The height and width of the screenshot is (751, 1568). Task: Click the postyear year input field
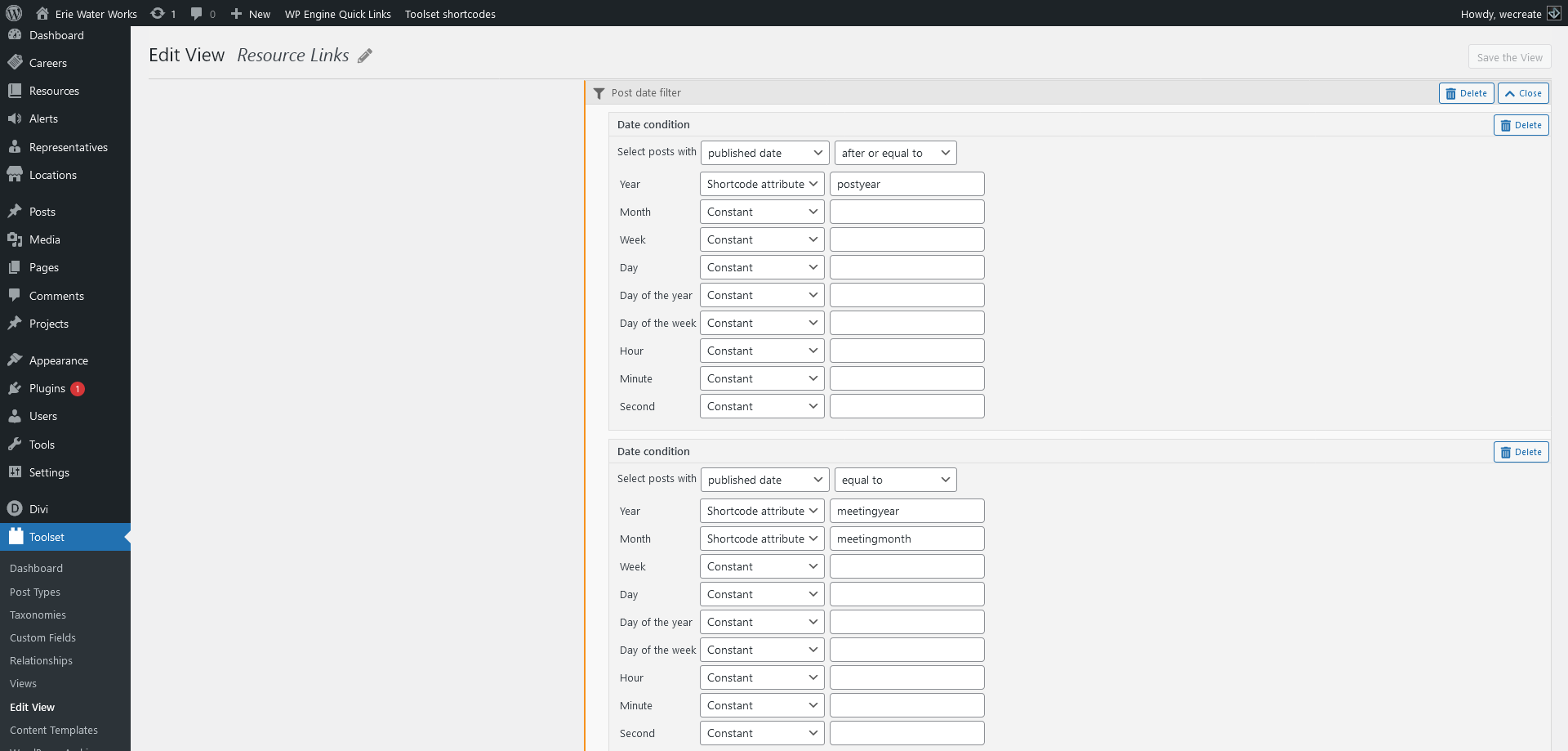[x=906, y=184]
